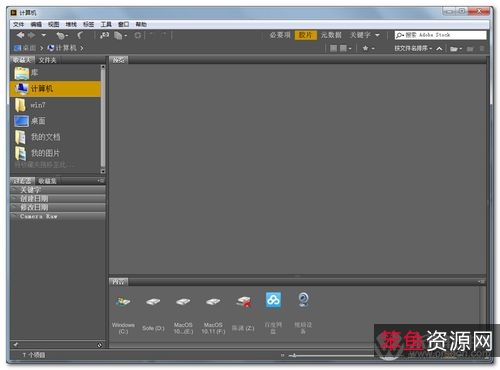Switch to the 关键字 workspace

tap(360, 35)
